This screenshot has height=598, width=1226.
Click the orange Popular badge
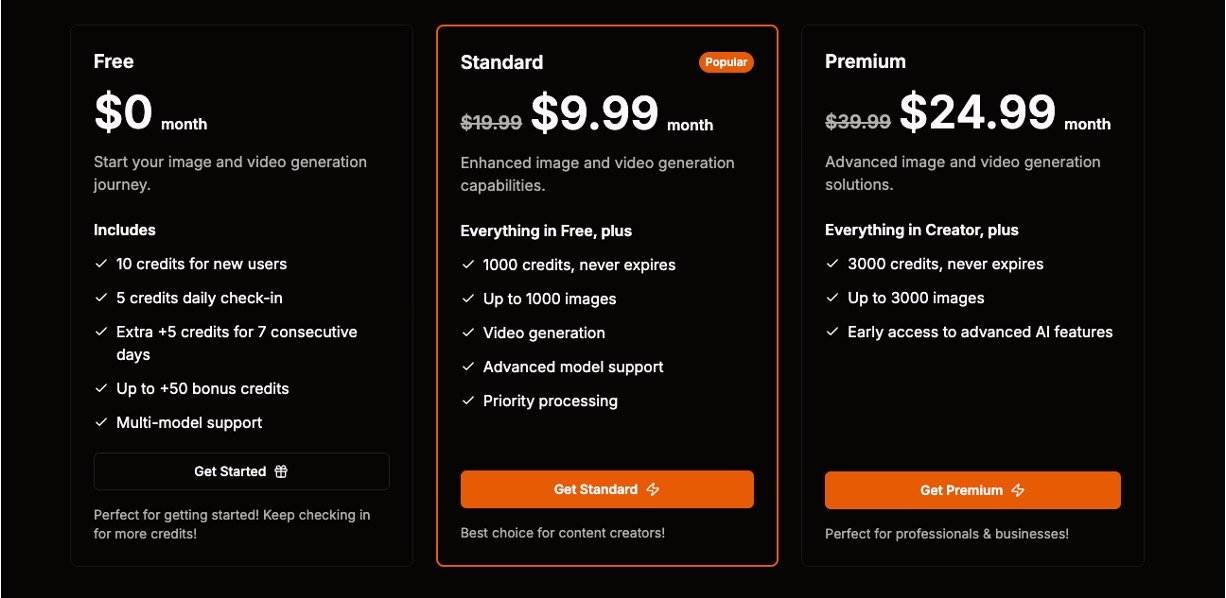pos(726,62)
